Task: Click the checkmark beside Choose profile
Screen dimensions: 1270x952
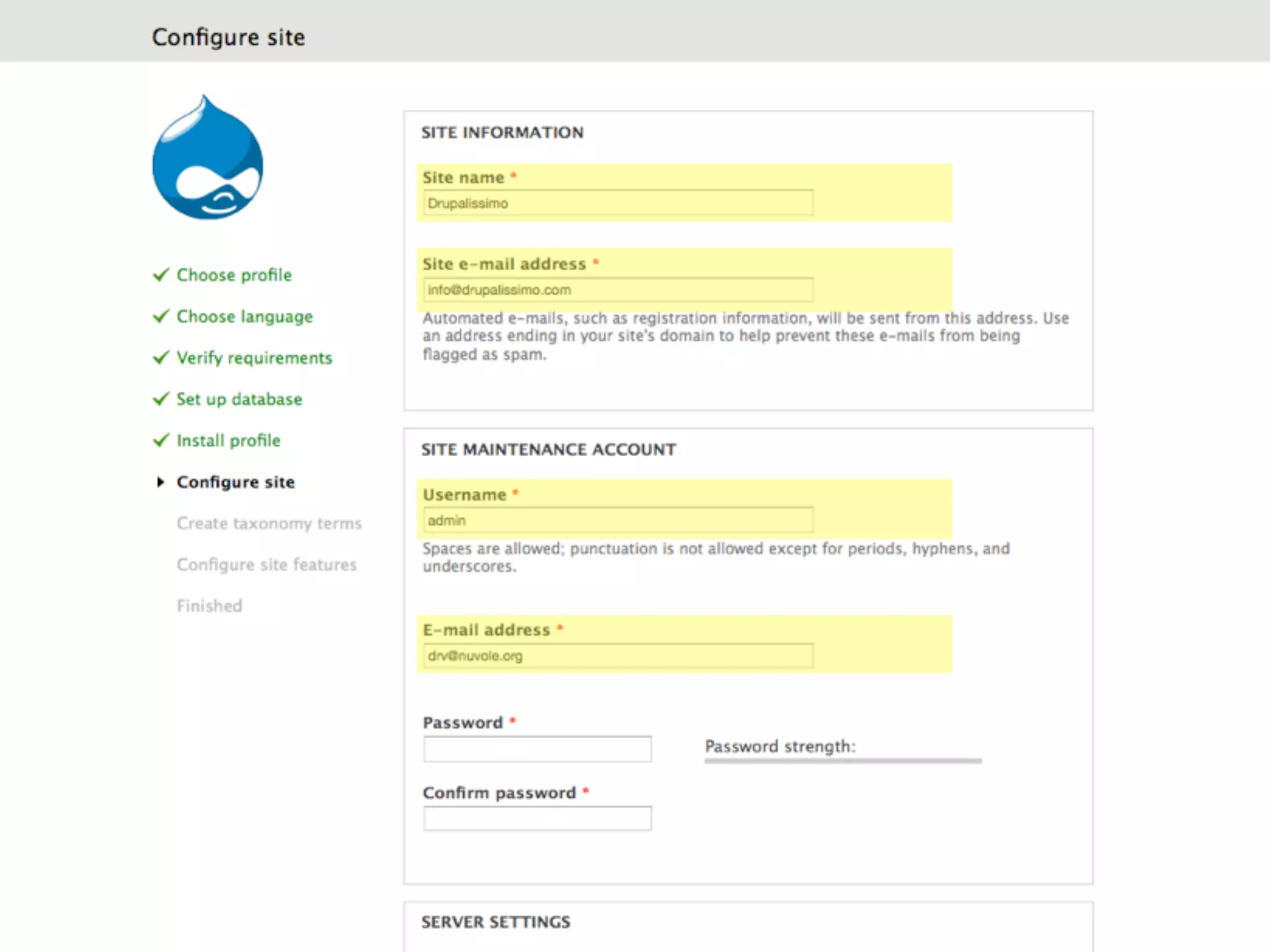Action: click(161, 275)
